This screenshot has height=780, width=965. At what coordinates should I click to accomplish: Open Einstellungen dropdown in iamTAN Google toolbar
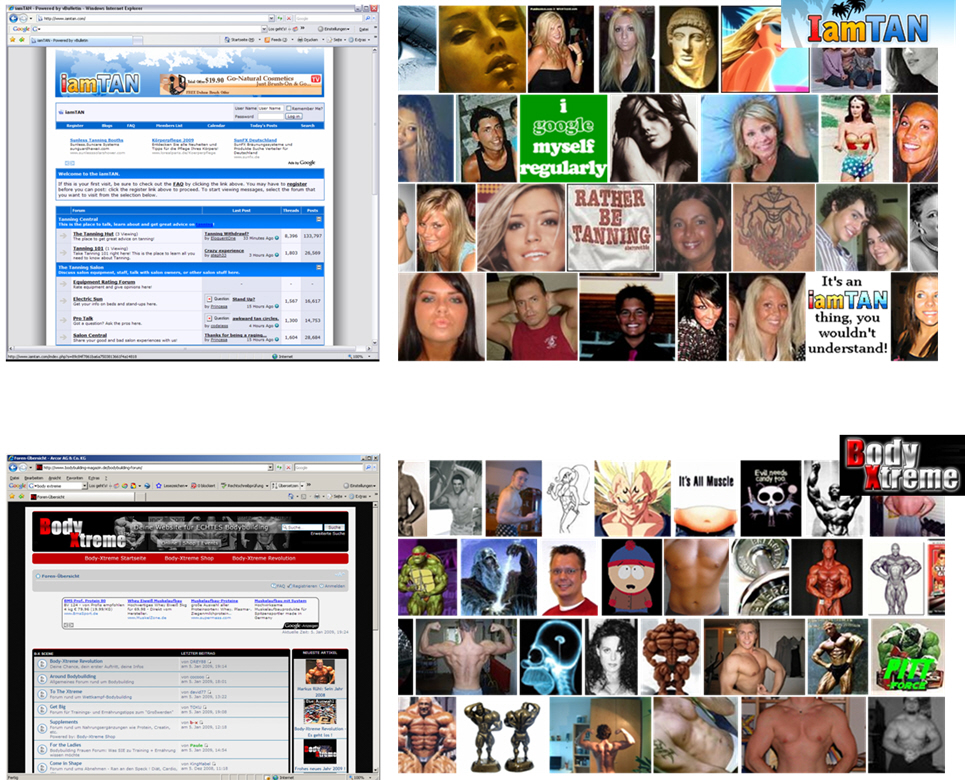tap(348, 29)
